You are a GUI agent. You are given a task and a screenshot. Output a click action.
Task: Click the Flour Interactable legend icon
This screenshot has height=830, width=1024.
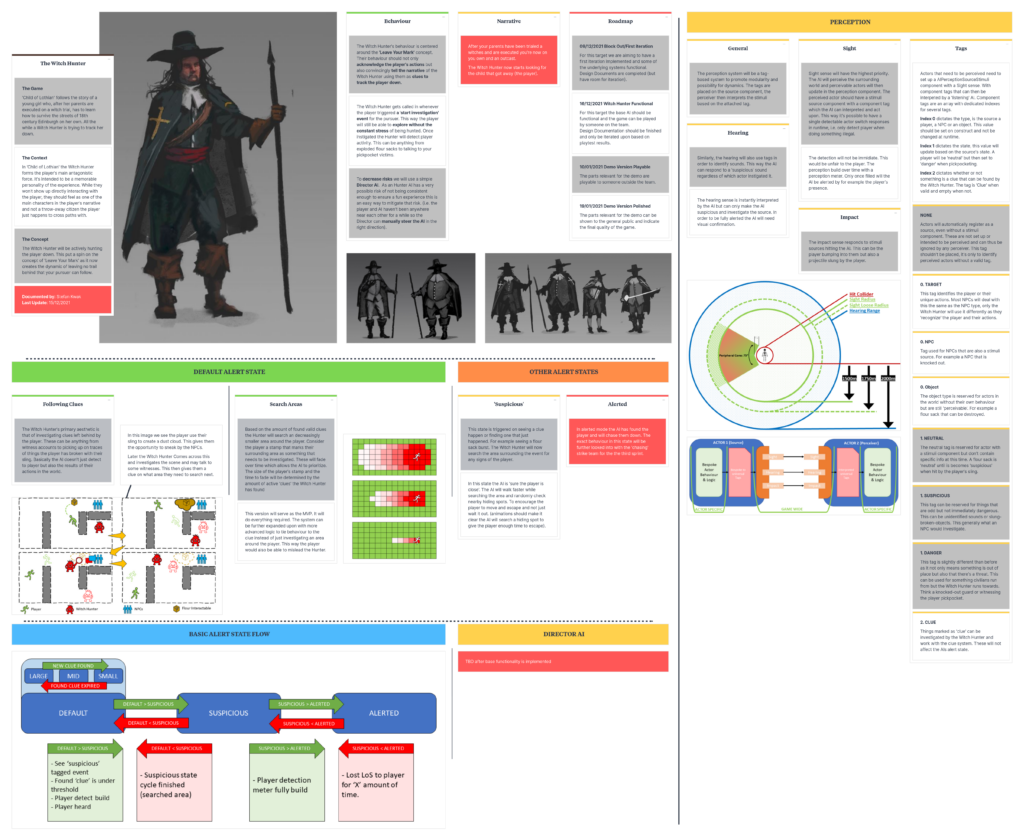tap(173, 607)
